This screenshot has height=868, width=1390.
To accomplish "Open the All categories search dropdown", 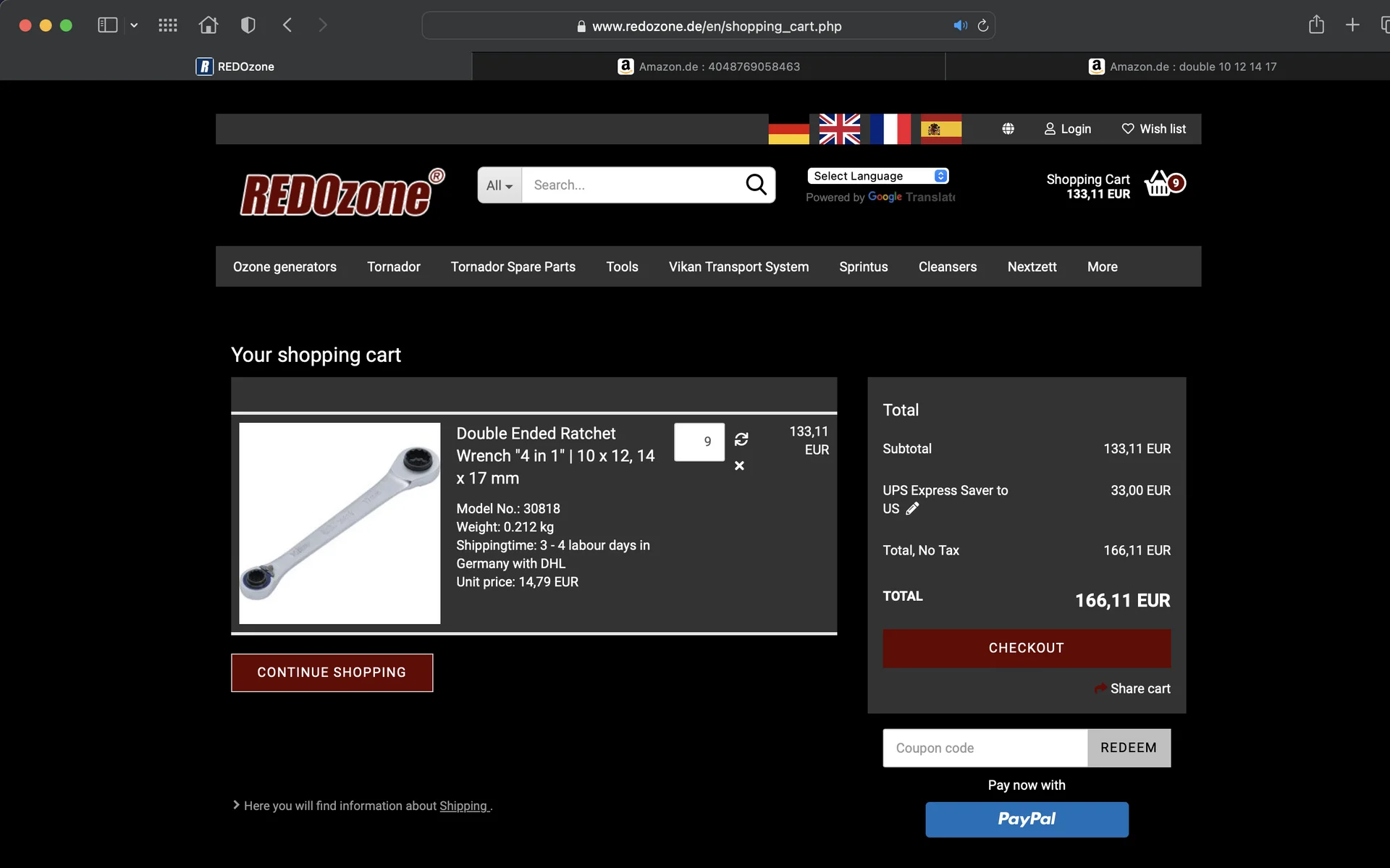I will point(500,185).
